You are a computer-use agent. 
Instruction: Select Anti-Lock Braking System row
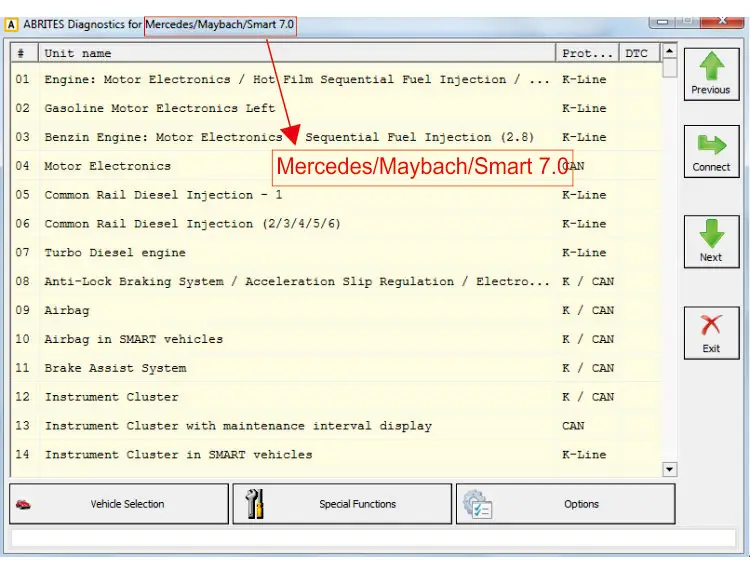coord(336,281)
